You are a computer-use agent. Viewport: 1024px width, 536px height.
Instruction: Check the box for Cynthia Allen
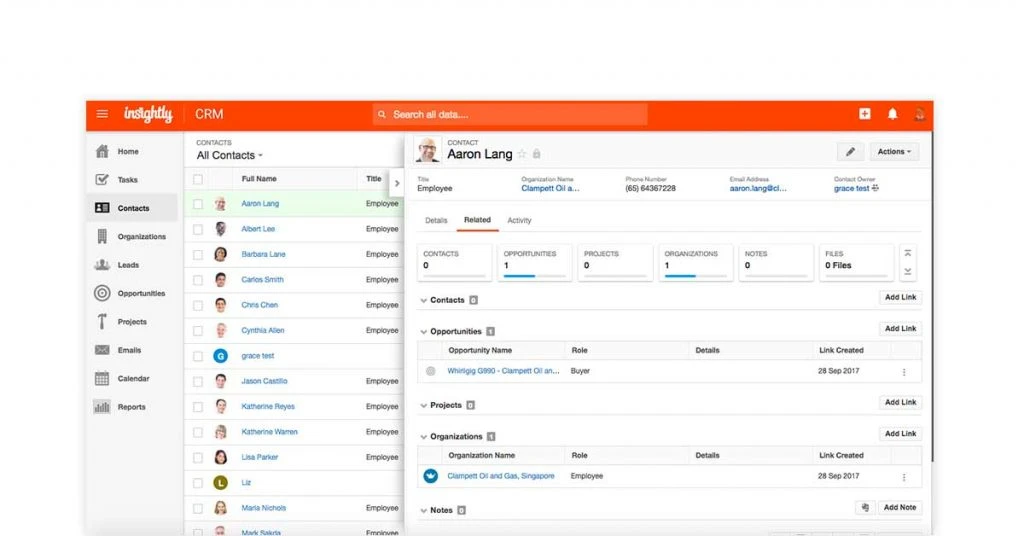click(198, 331)
